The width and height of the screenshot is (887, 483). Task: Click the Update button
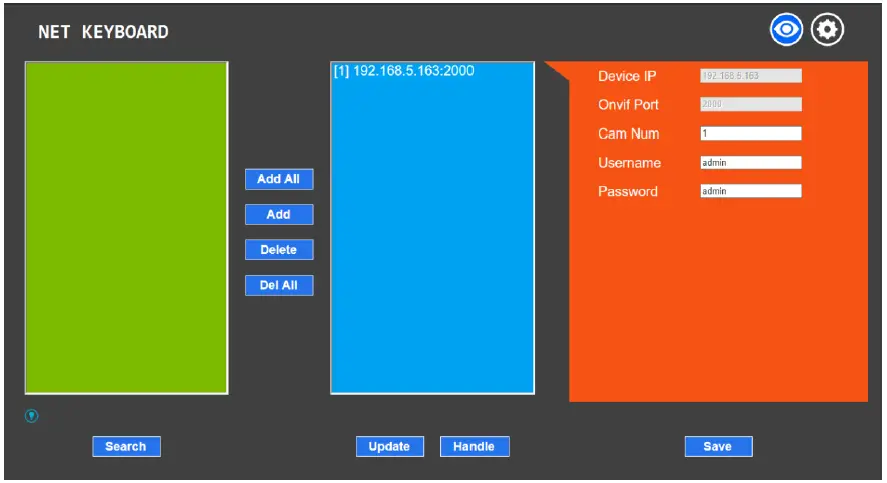coord(390,446)
